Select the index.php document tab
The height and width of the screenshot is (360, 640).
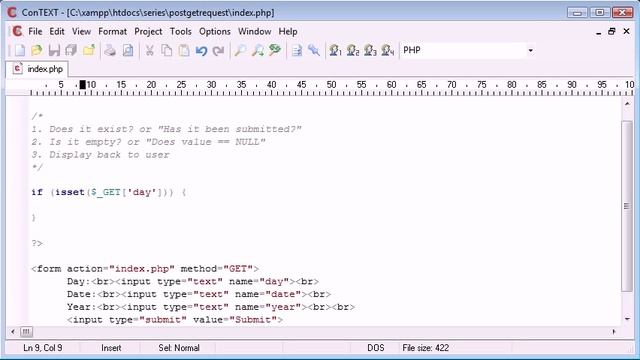click(x=37, y=69)
